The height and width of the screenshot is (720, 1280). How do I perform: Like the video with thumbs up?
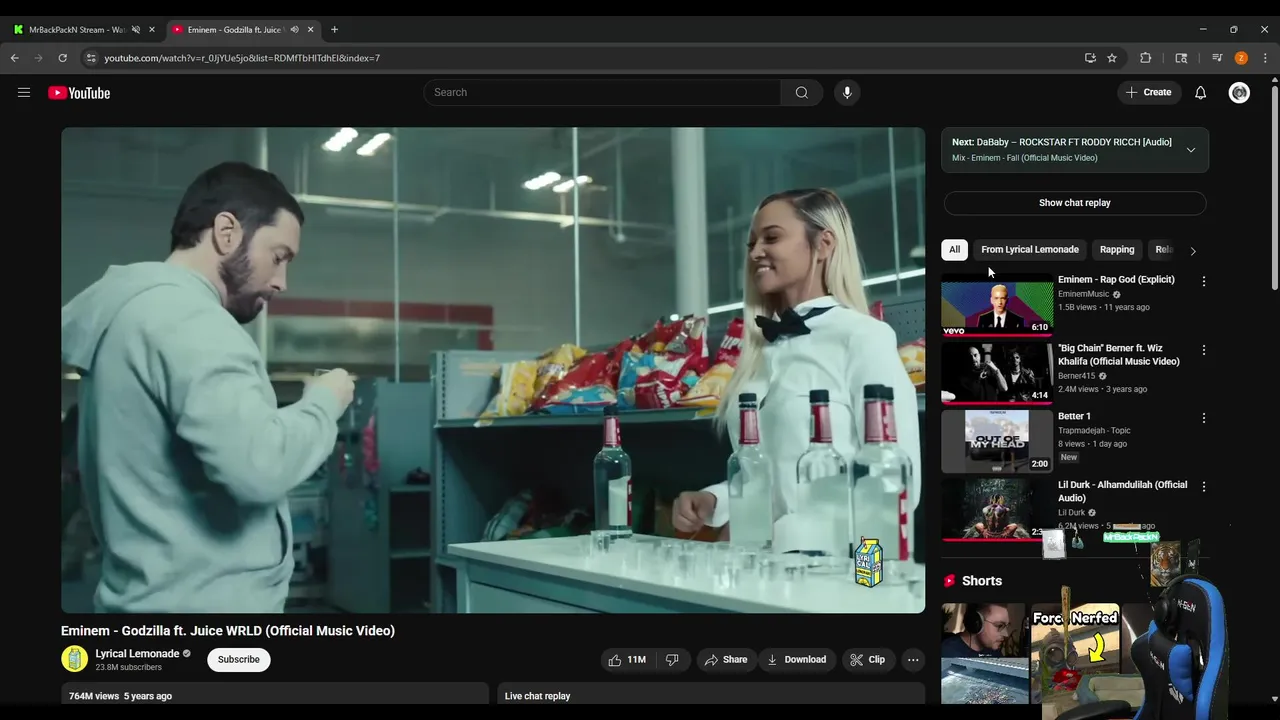coord(627,660)
